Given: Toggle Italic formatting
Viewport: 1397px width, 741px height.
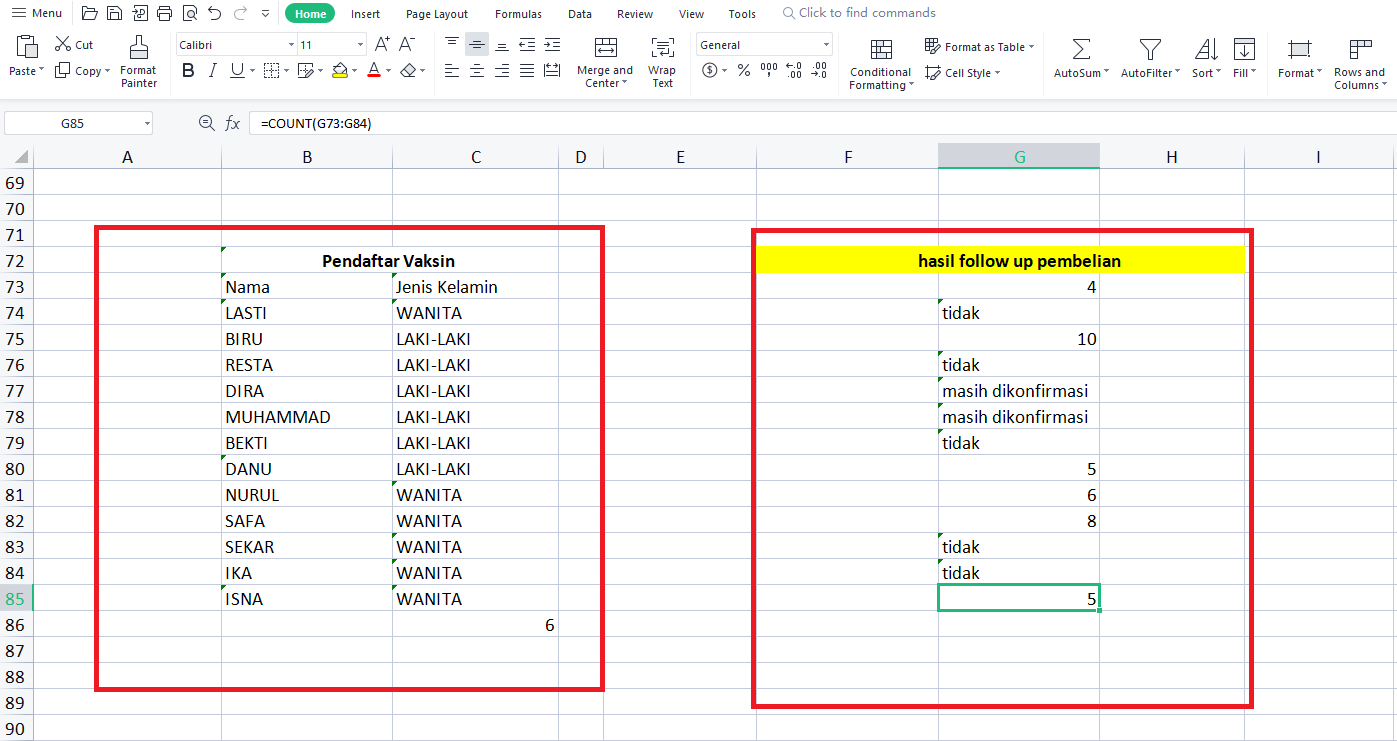Looking at the screenshot, I should (x=212, y=71).
